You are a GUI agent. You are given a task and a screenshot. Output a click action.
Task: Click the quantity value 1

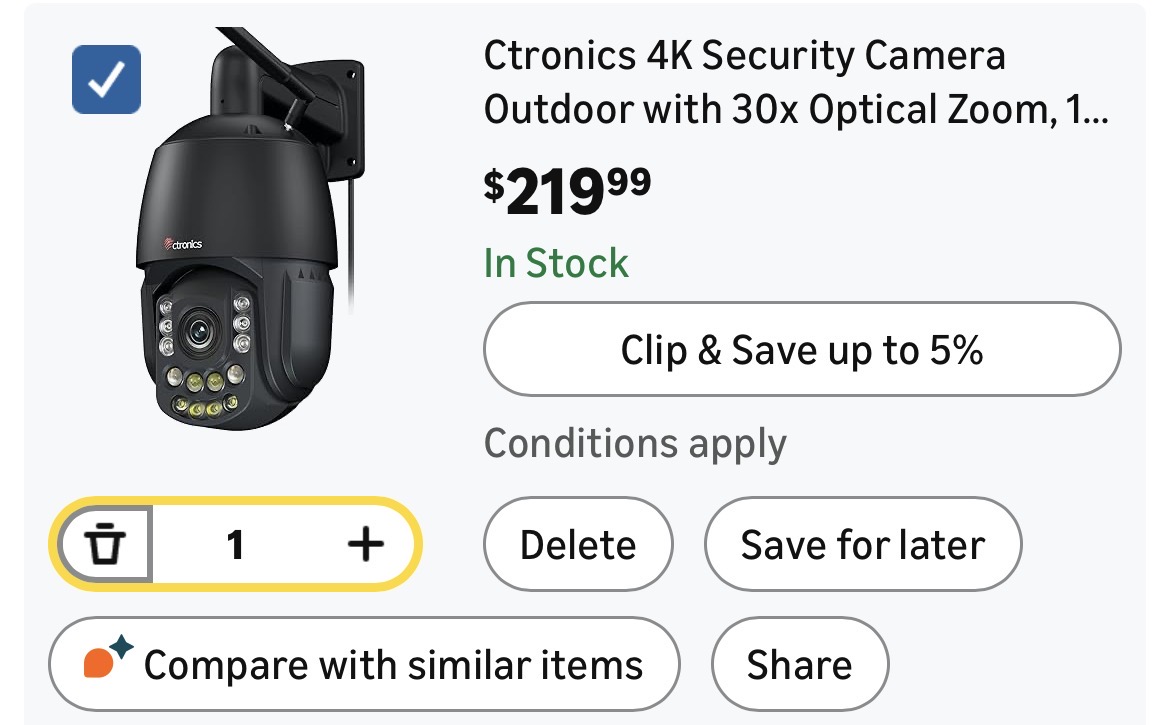point(235,545)
